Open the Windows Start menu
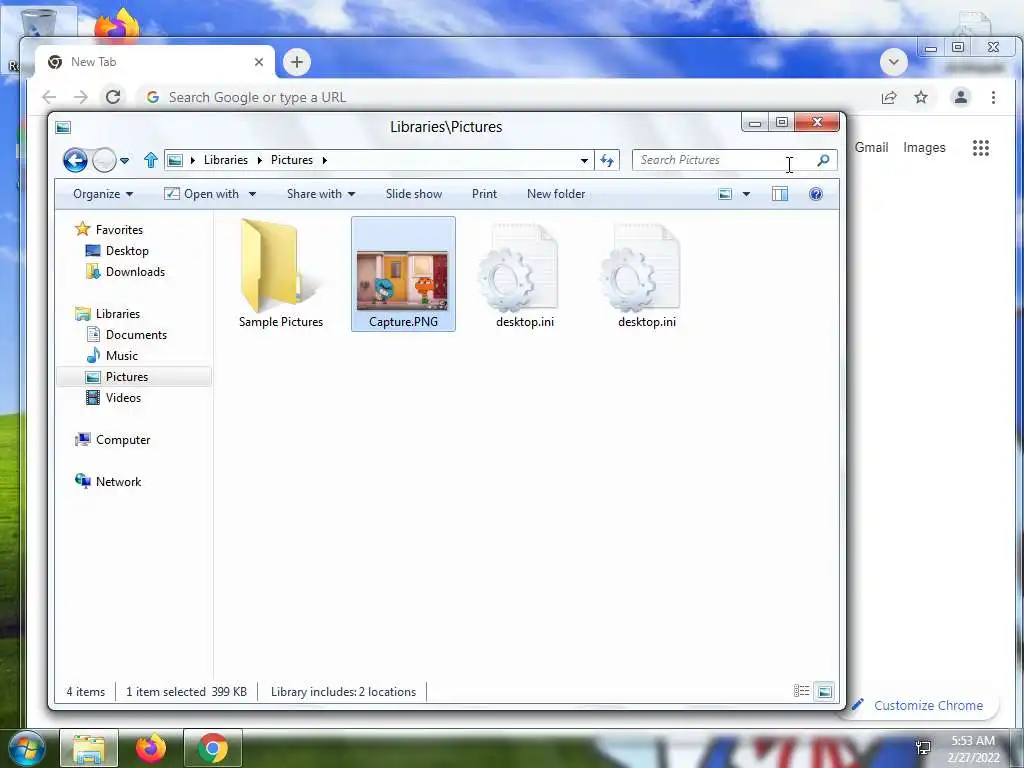This screenshot has height=768, width=1024. [27, 748]
